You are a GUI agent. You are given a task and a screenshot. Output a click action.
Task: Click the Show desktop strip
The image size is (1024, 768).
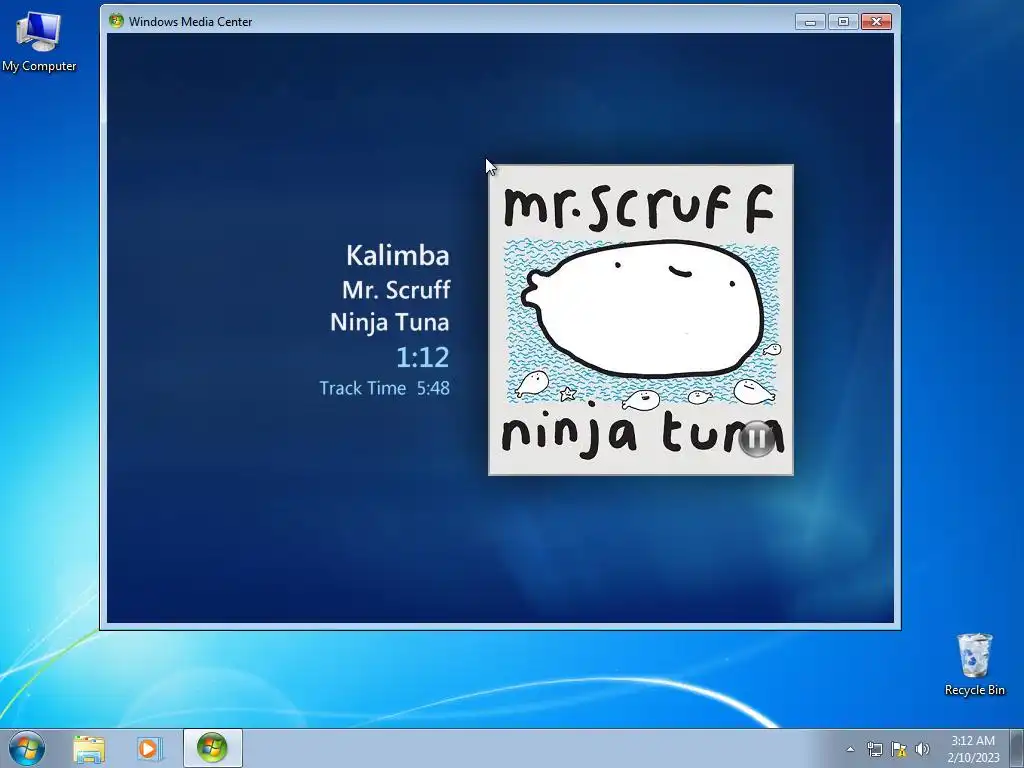coord(1017,748)
